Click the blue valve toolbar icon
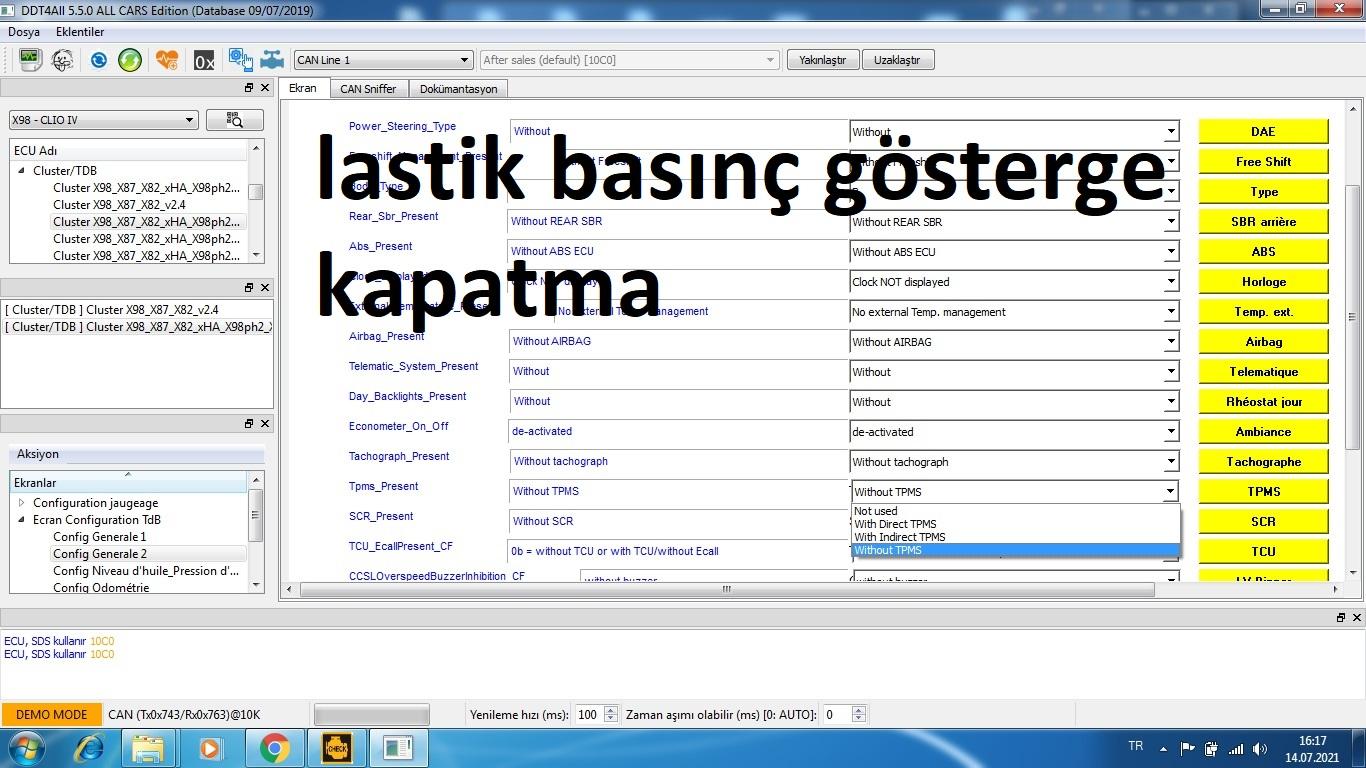Image resolution: width=1366 pixels, height=768 pixels. [x=272, y=60]
